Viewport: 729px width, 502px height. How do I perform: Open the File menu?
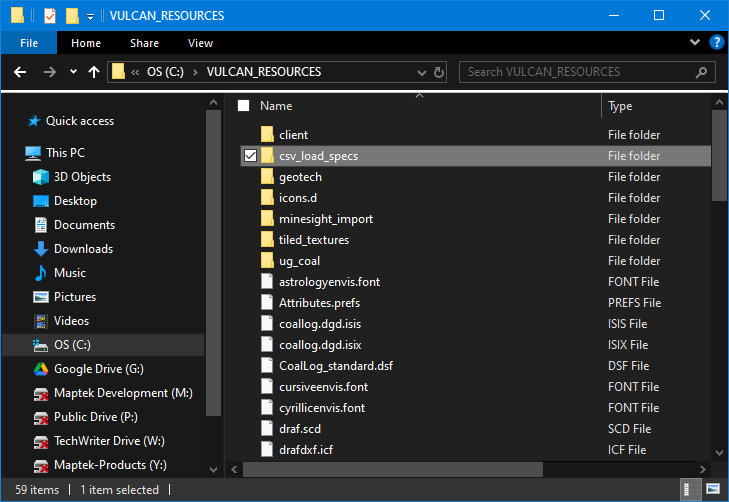[29, 43]
